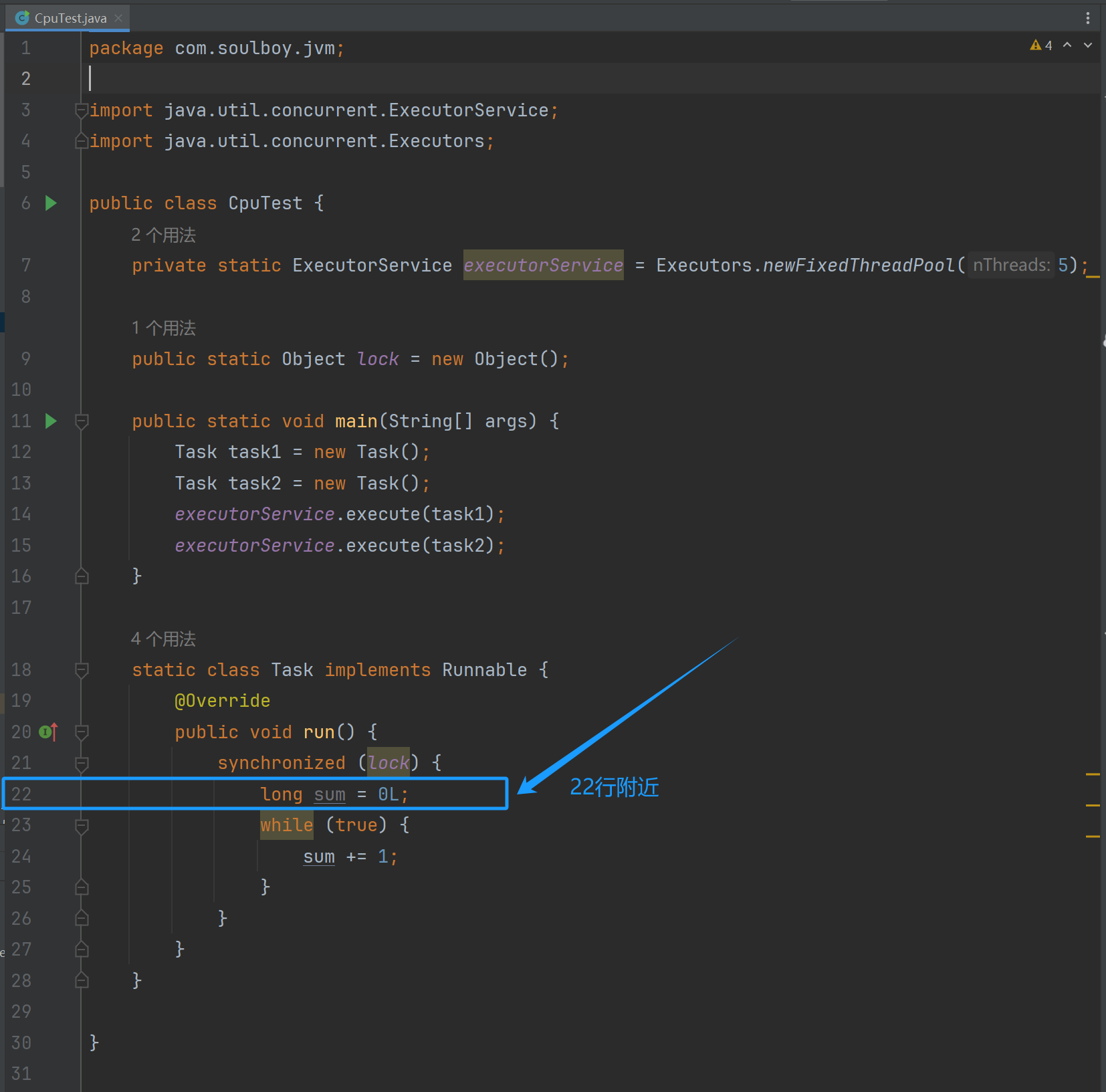Show usages via '4 个用法' hint above Task class

pyautogui.click(x=164, y=639)
